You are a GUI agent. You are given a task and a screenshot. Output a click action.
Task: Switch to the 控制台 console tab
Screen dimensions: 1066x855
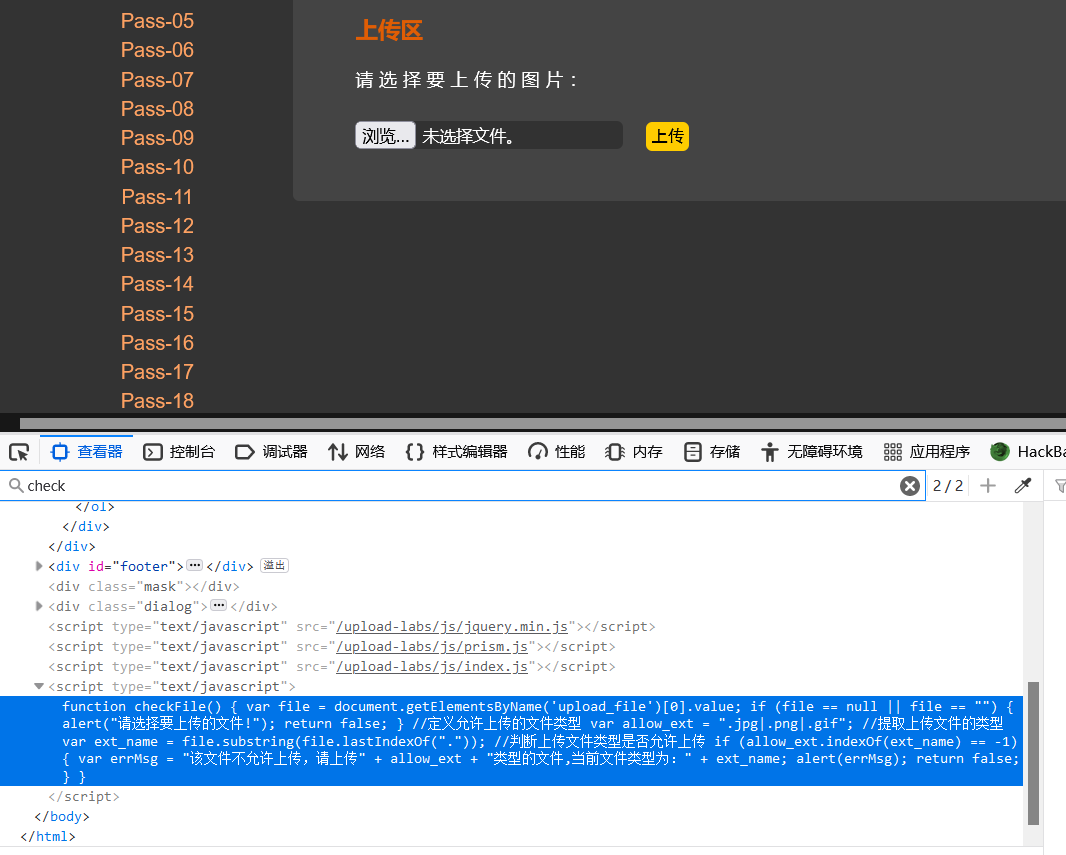click(179, 452)
